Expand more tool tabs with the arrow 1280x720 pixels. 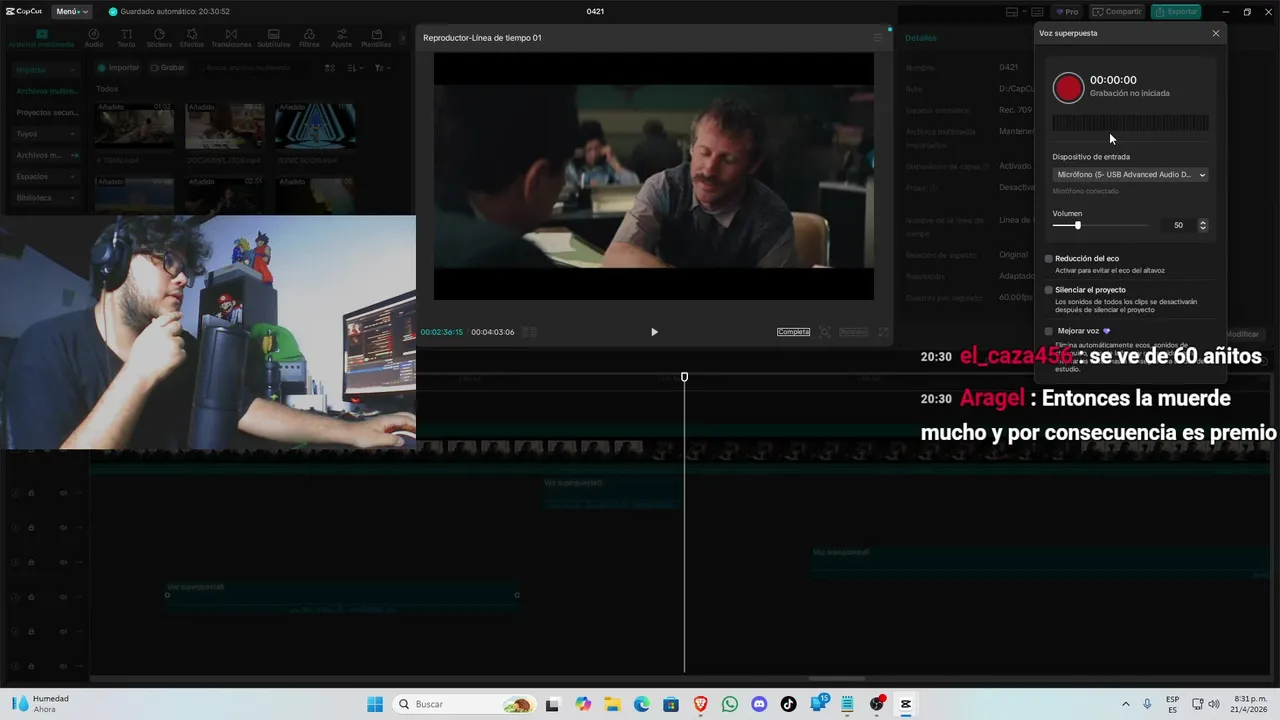tap(403, 38)
